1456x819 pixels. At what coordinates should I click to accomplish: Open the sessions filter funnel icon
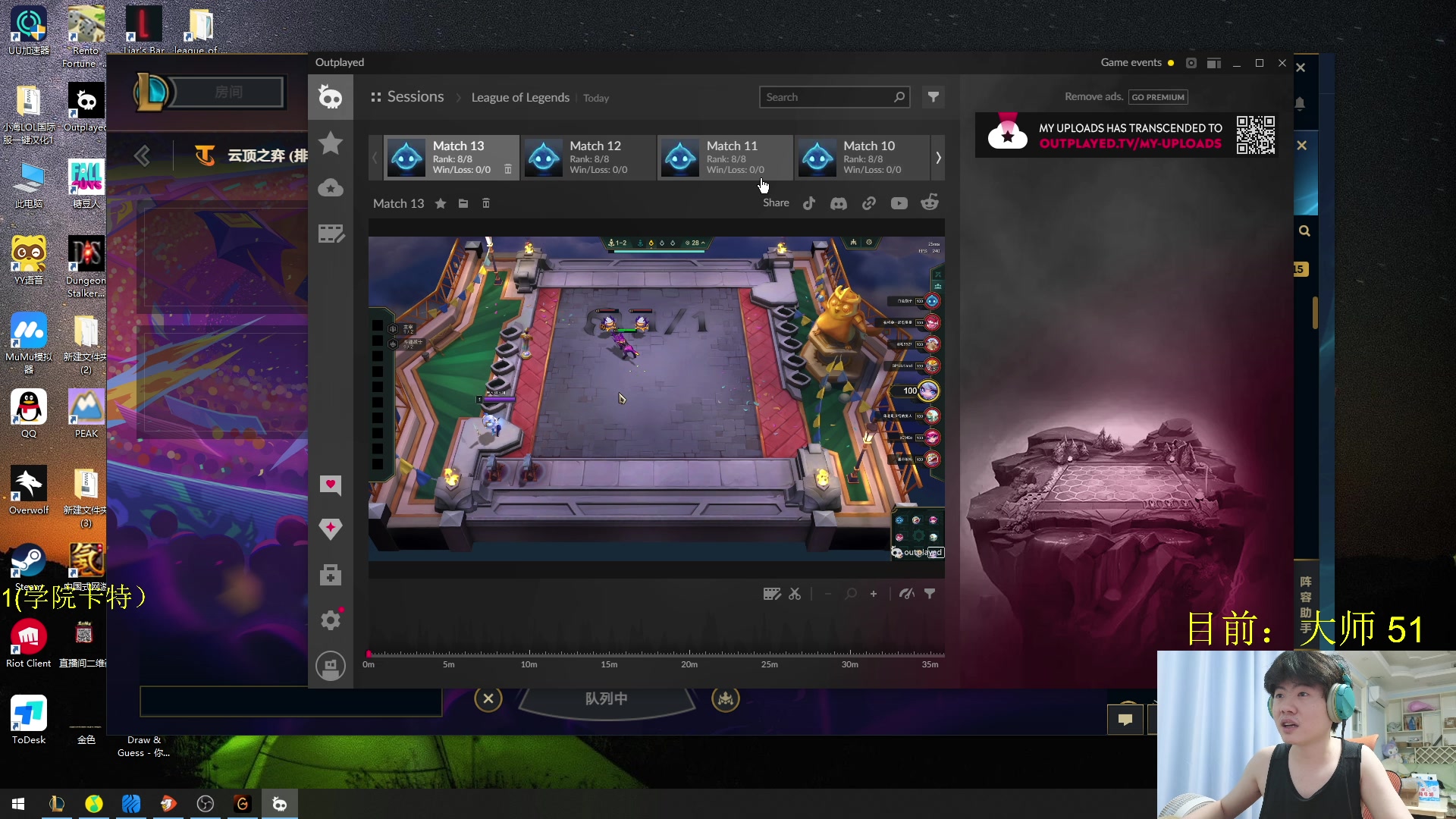point(934,97)
